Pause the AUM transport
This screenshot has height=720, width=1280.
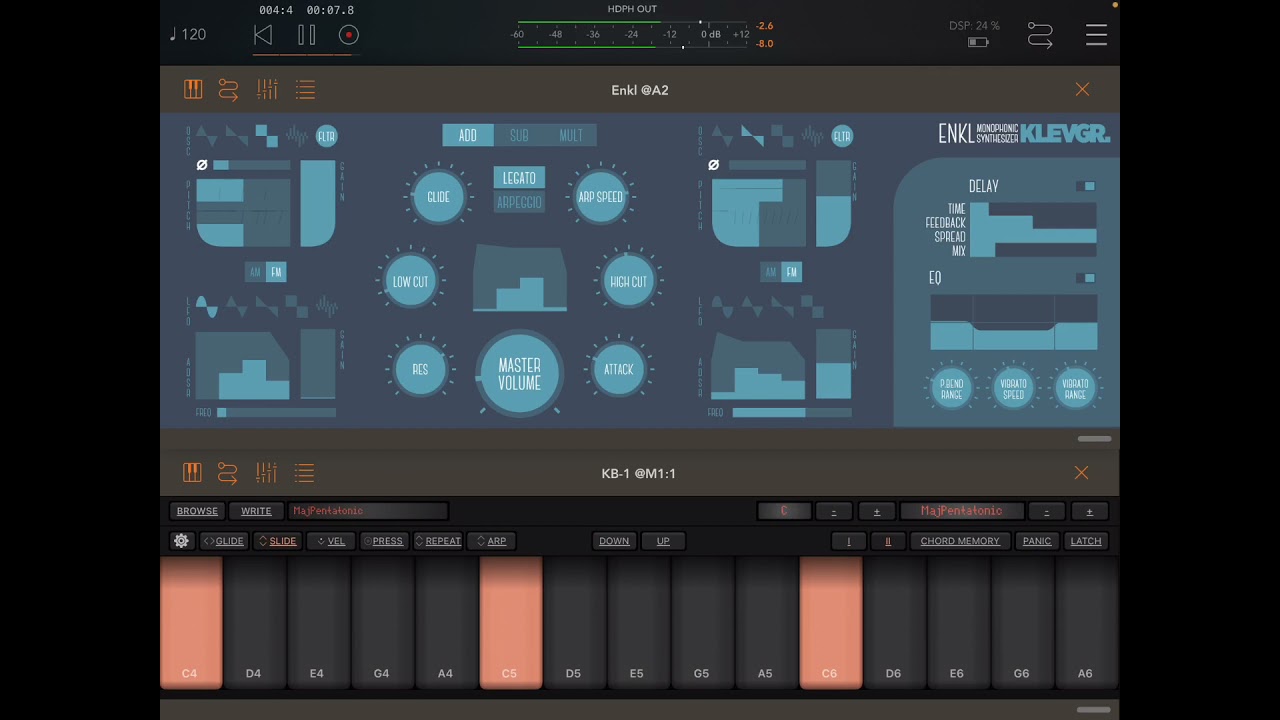pyautogui.click(x=307, y=35)
